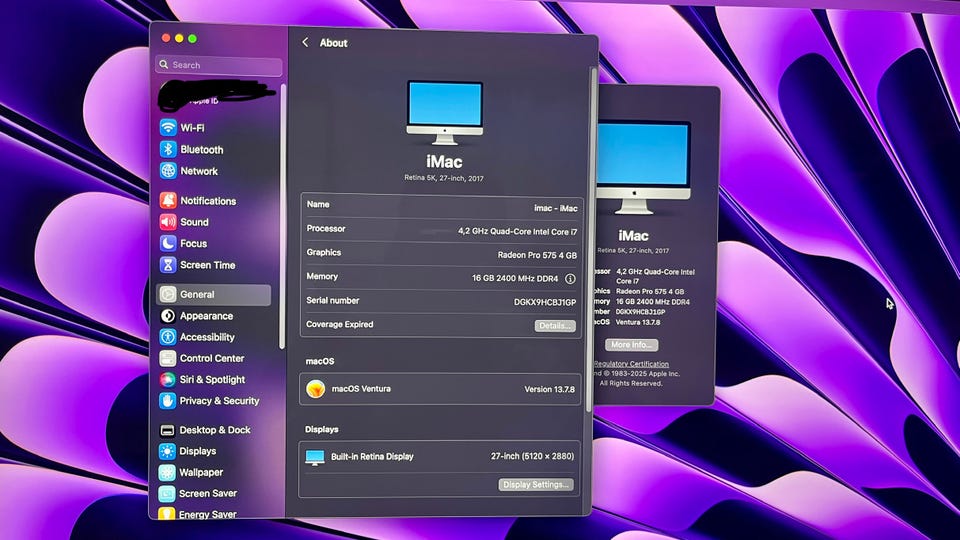Open the Focus moon icon

168,243
